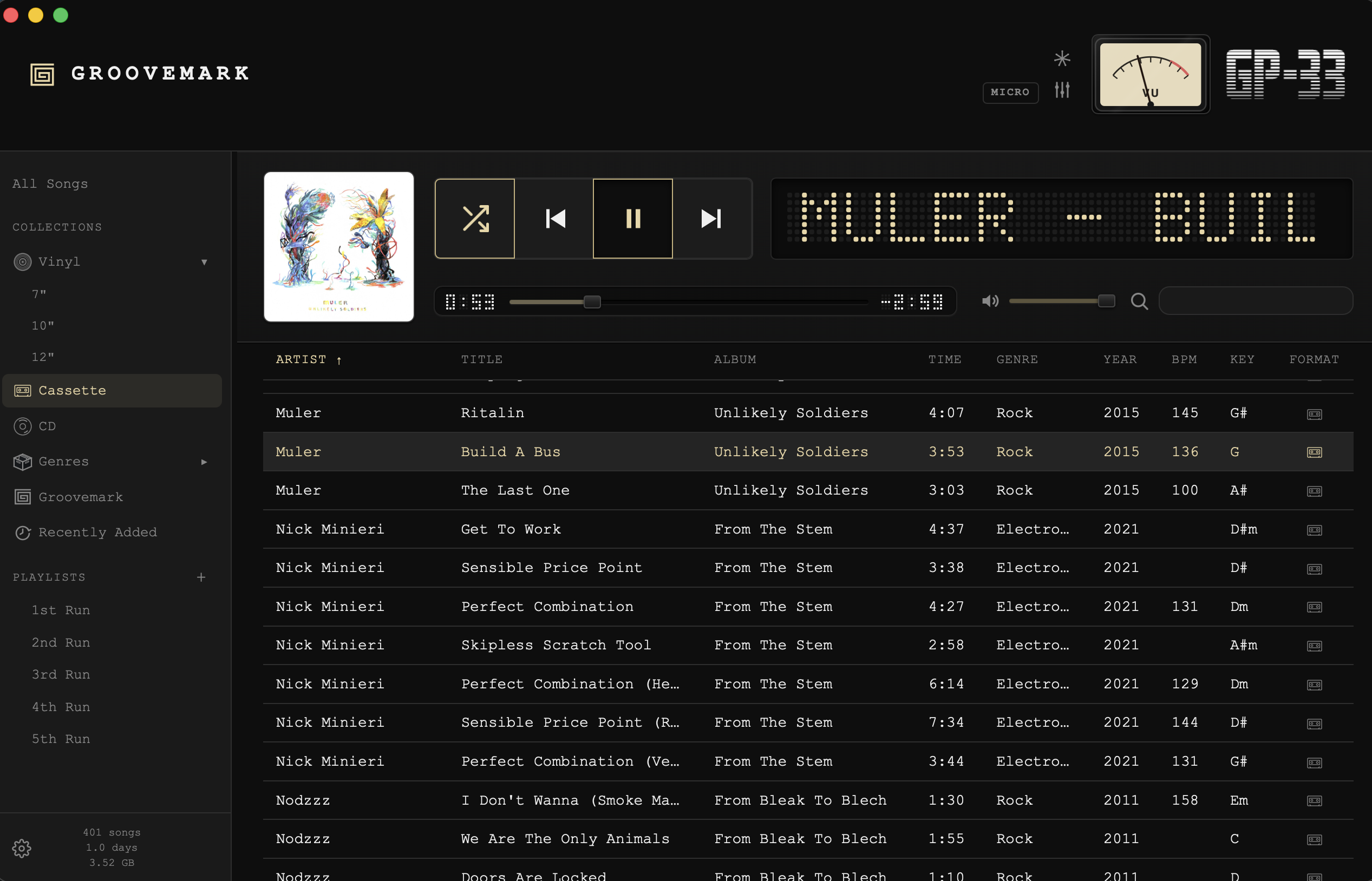Screen dimensions: 1372x881
Task: Expand the Genres arrow
Action: pos(204,462)
